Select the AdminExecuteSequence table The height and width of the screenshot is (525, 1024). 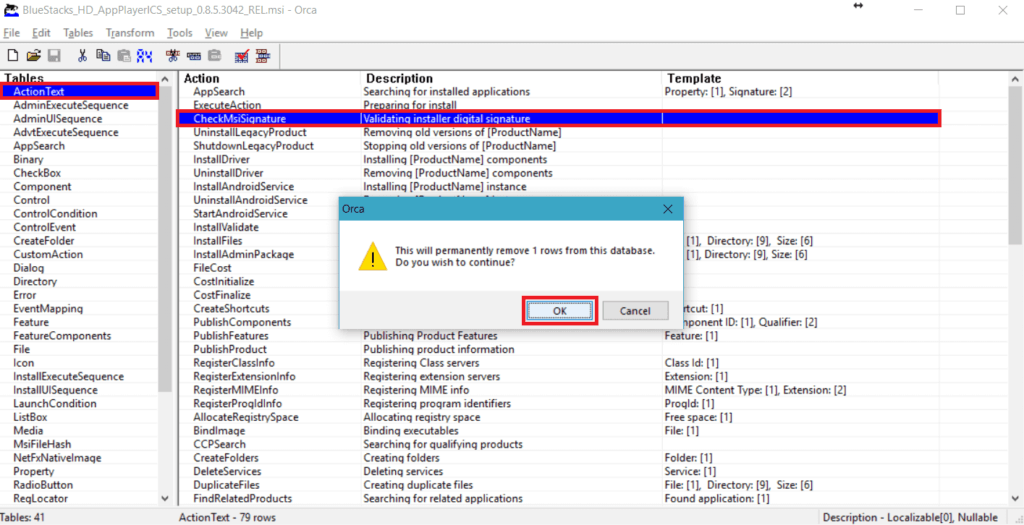71,105
